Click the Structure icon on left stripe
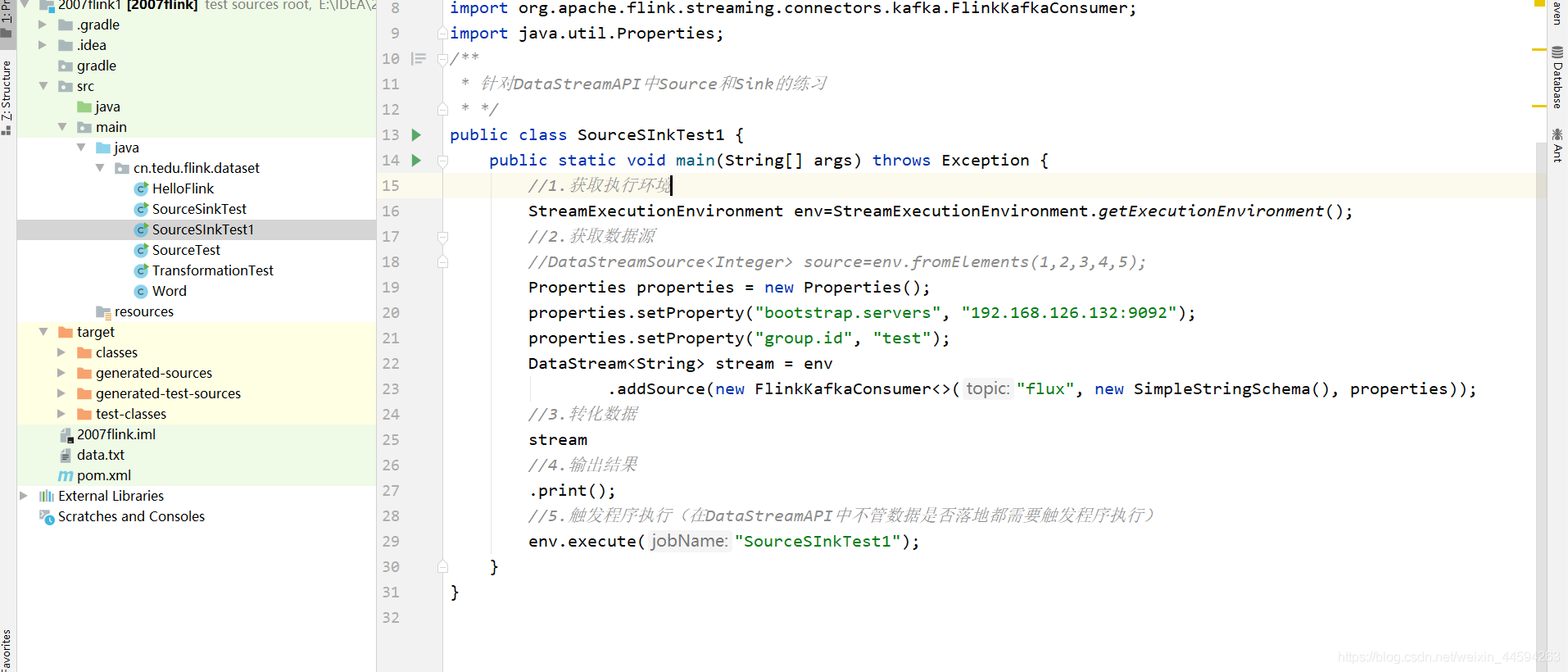The image size is (1568, 672). 7,129
